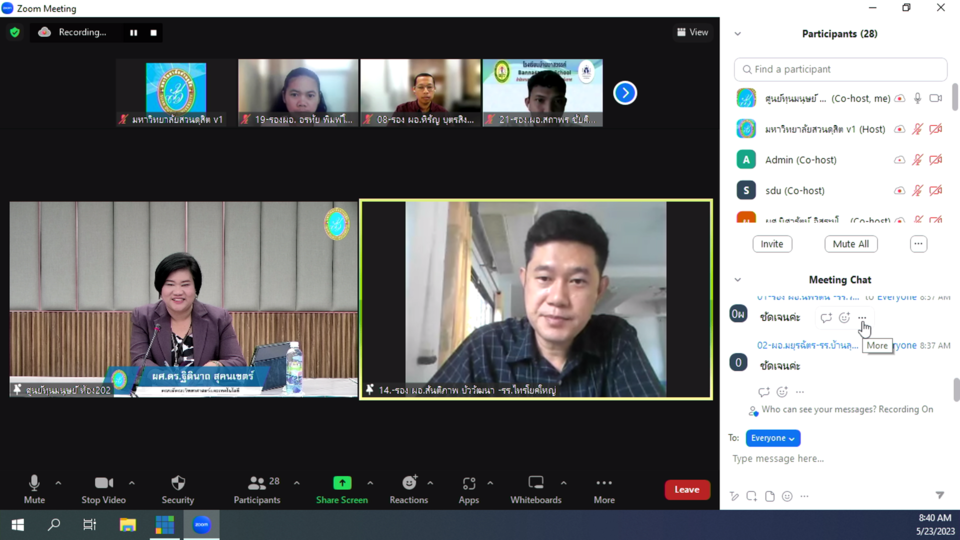Screen dimensions: 960x540
Task: Click sdu (Co-host) video-off icon
Action: (x=936, y=190)
